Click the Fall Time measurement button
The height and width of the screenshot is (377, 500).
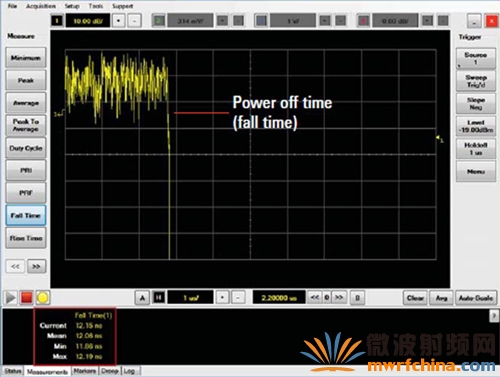[x=26, y=215]
